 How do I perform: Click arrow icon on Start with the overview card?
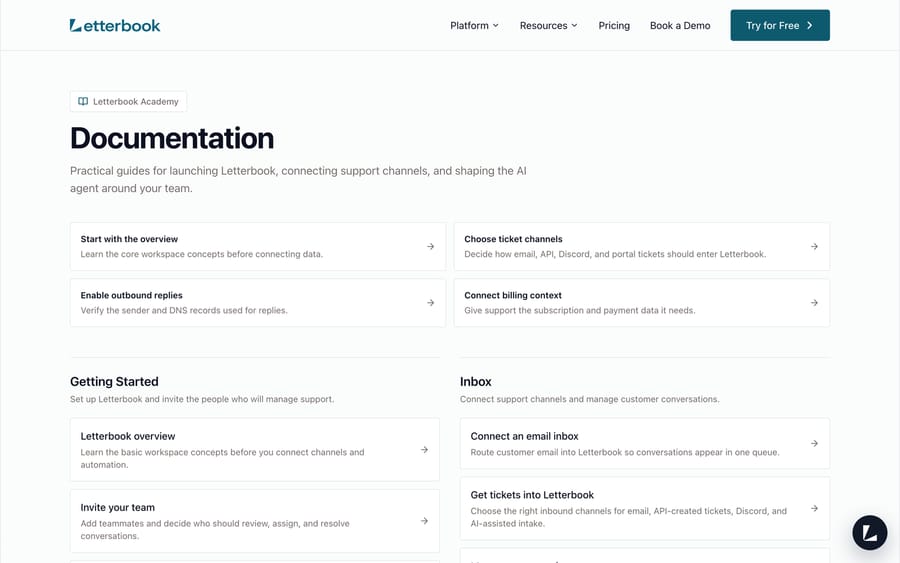[430, 246]
